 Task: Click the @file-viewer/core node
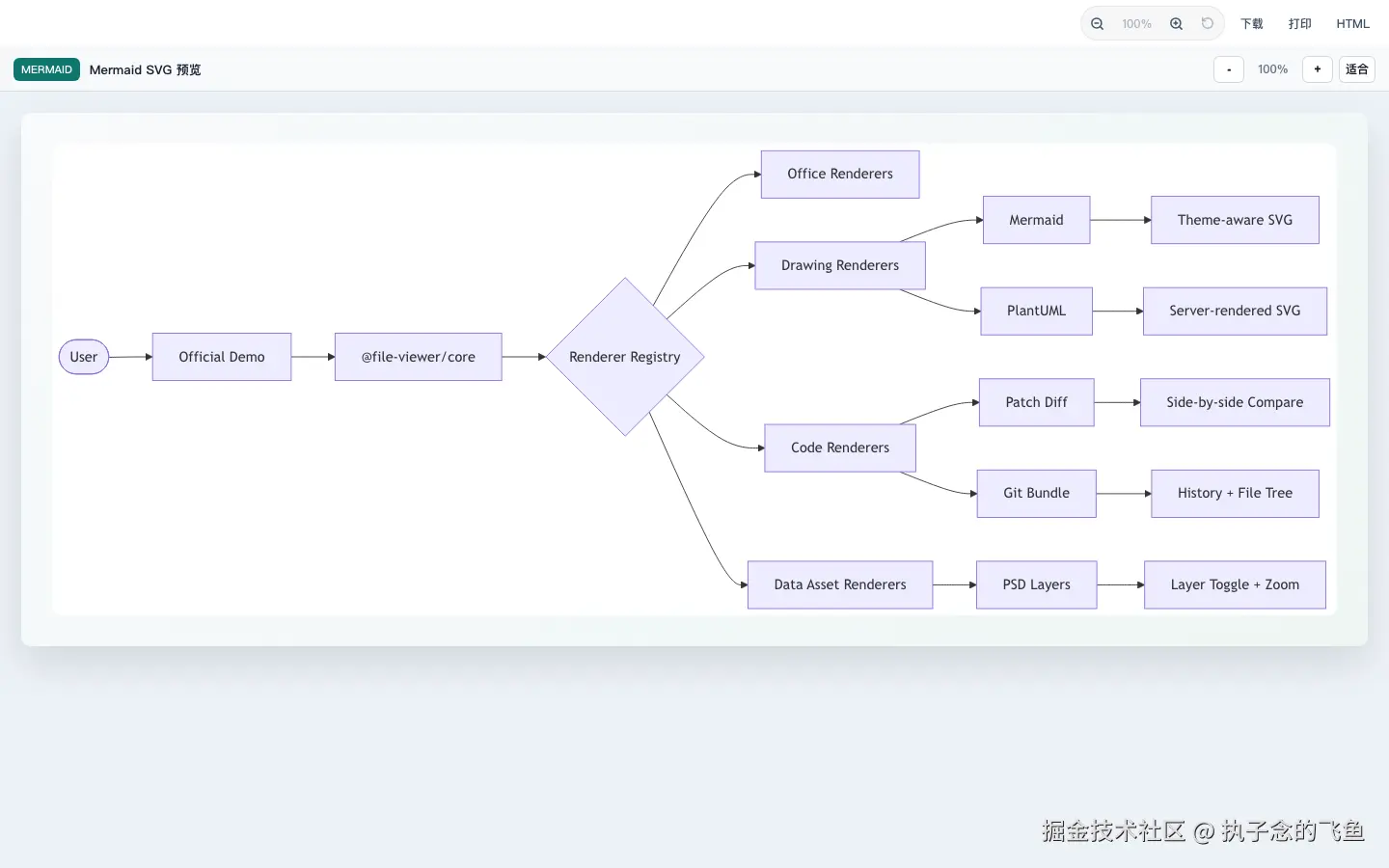(x=419, y=357)
